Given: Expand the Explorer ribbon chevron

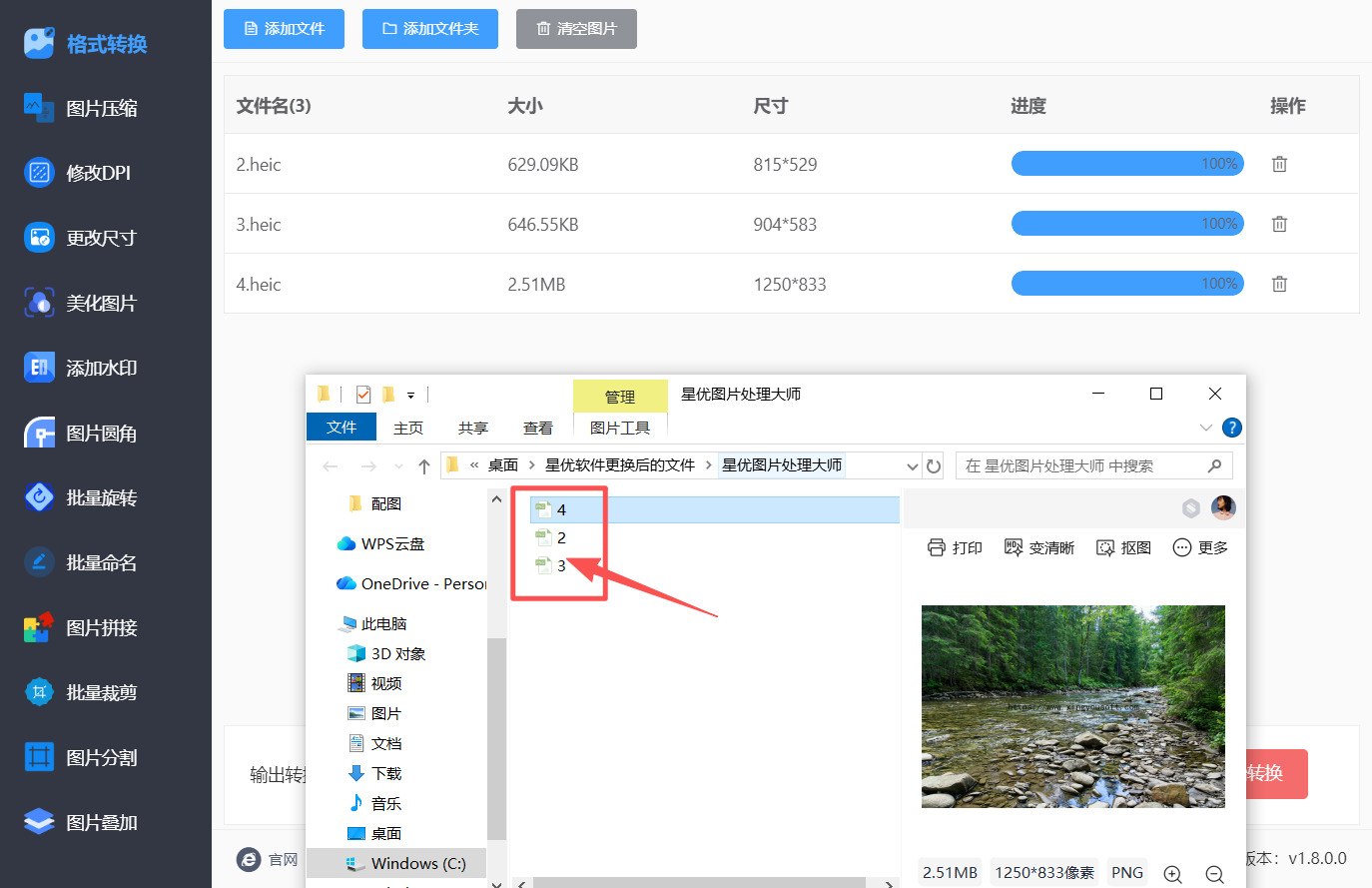Looking at the screenshot, I should (1205, 428).
